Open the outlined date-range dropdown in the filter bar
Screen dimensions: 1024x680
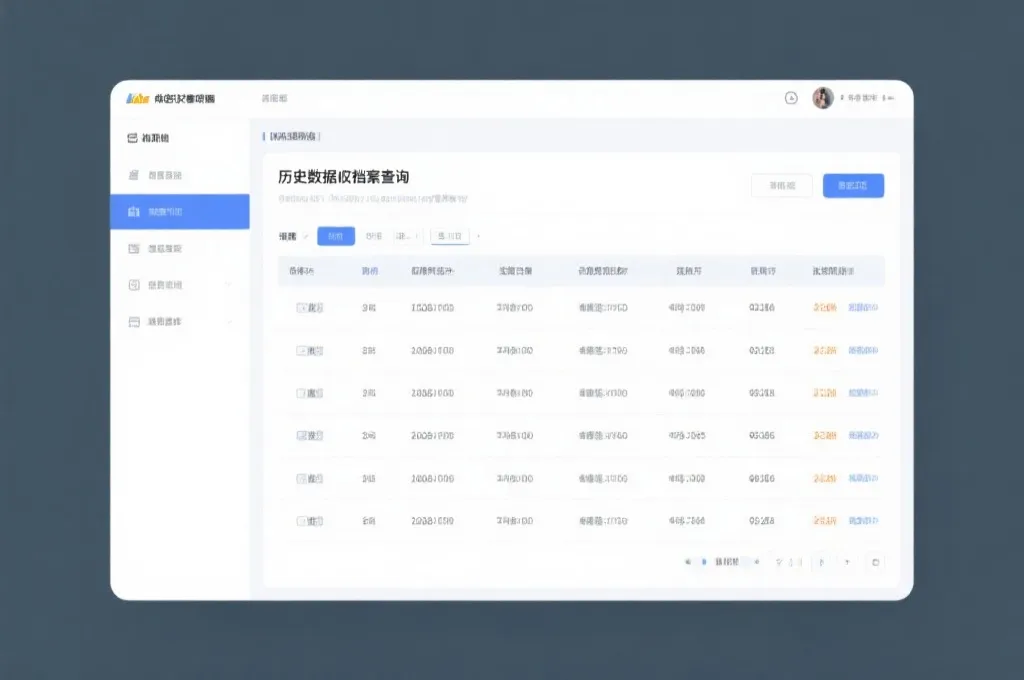click(448, 236)
